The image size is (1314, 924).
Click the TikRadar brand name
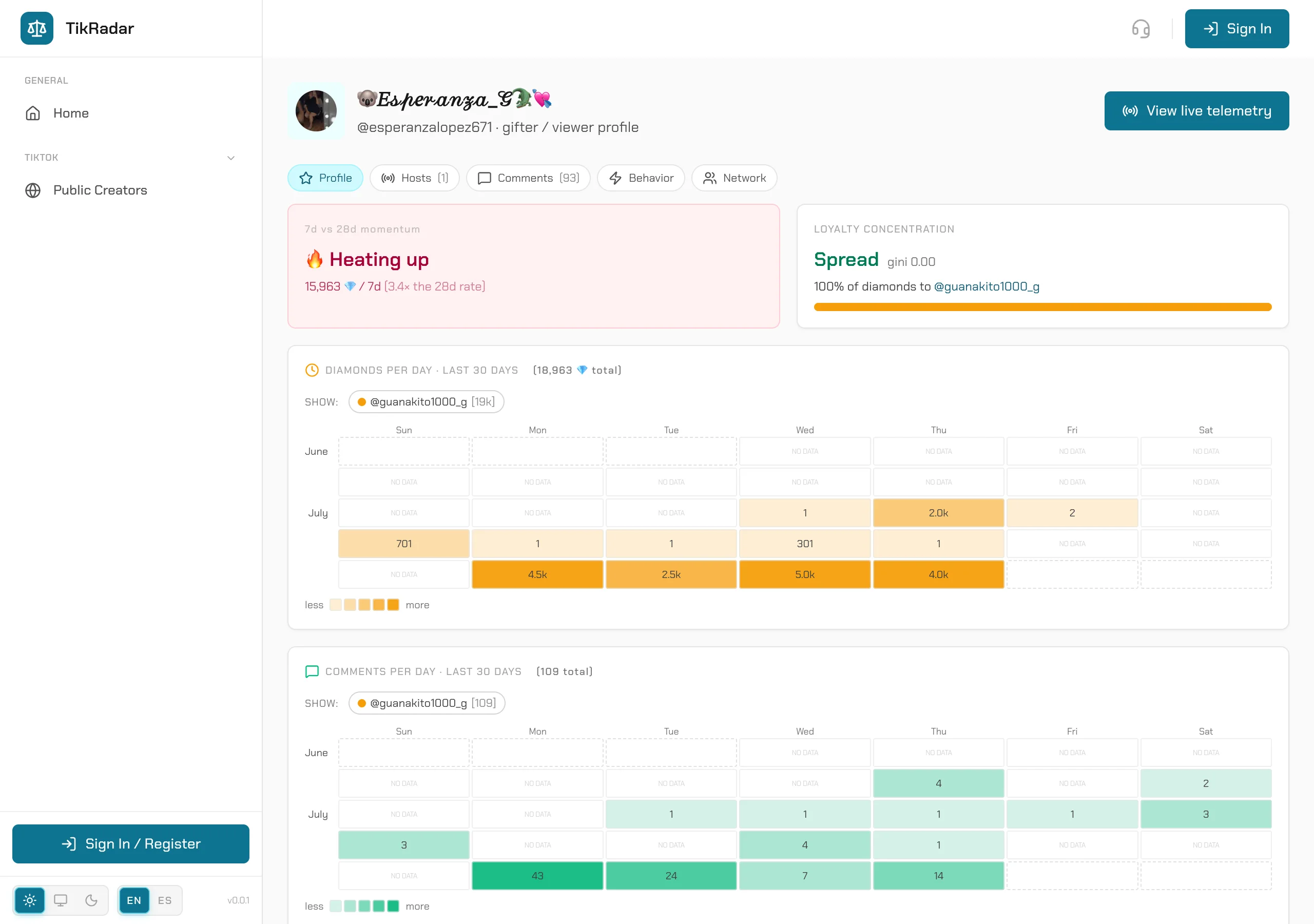click(100, 28)
